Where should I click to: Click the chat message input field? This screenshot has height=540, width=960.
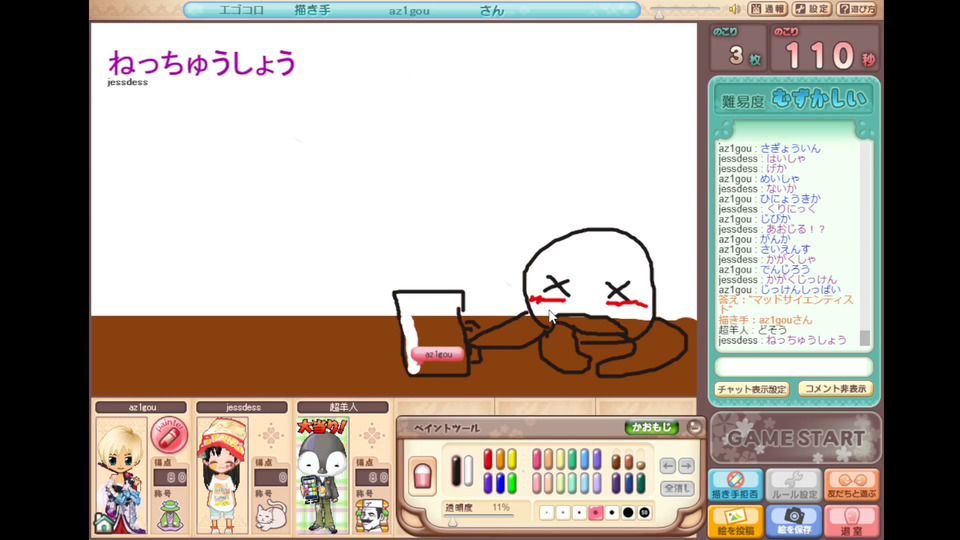point(793,367)
